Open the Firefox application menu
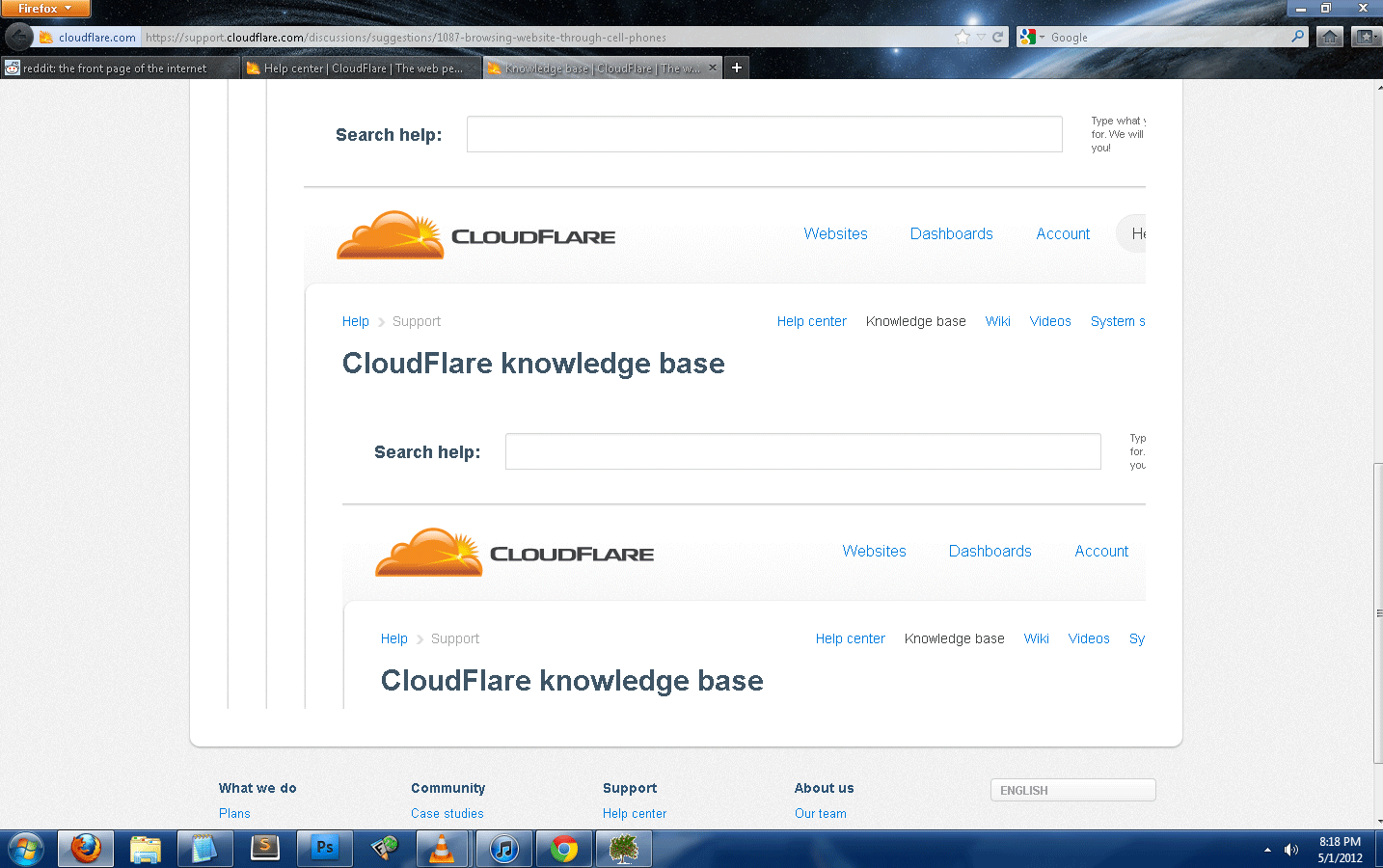Screen dimensions: 1383x868 coord(45,9)
